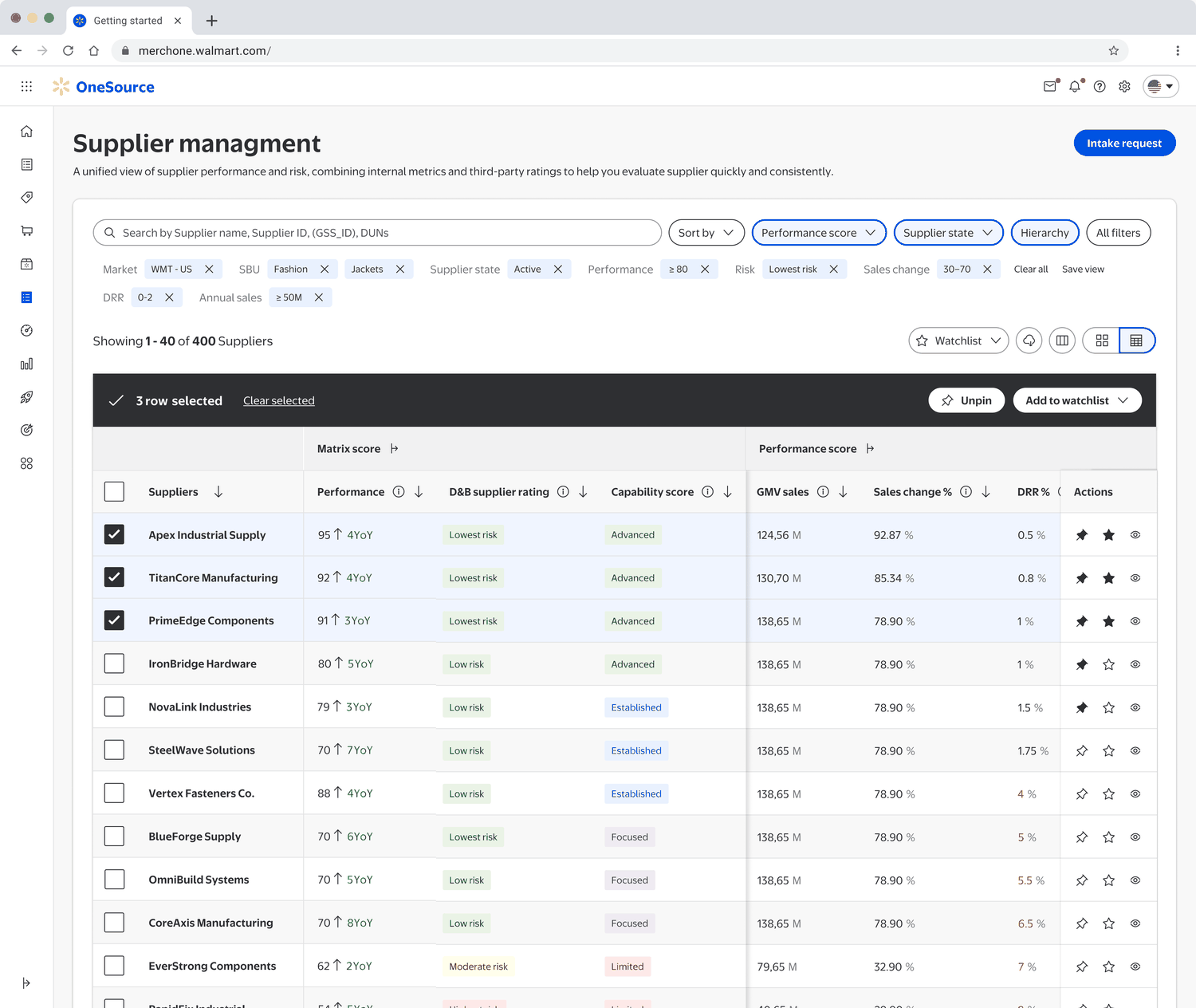
Task: Click Clear all filters link
Action: coord(1031,270)
